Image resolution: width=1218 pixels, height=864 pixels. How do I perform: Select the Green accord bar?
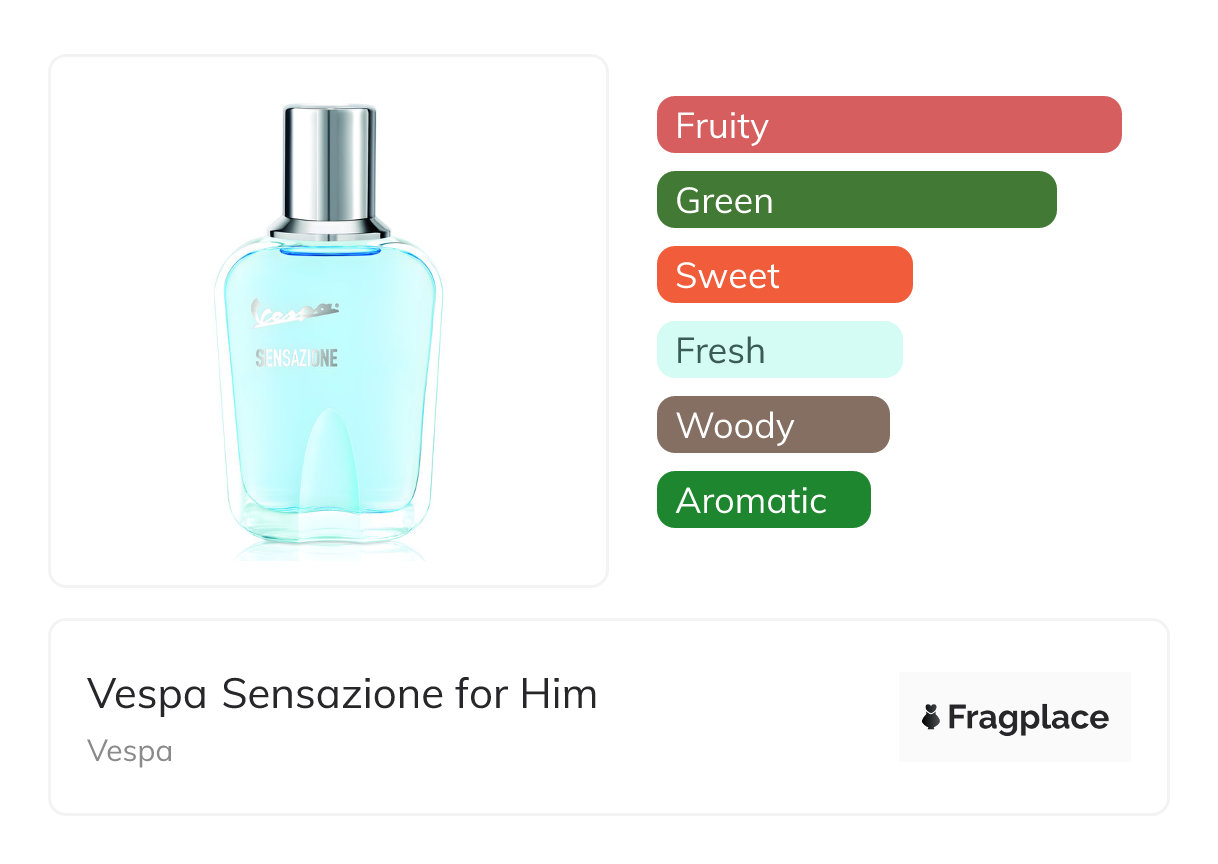click(x=856, y=200)
